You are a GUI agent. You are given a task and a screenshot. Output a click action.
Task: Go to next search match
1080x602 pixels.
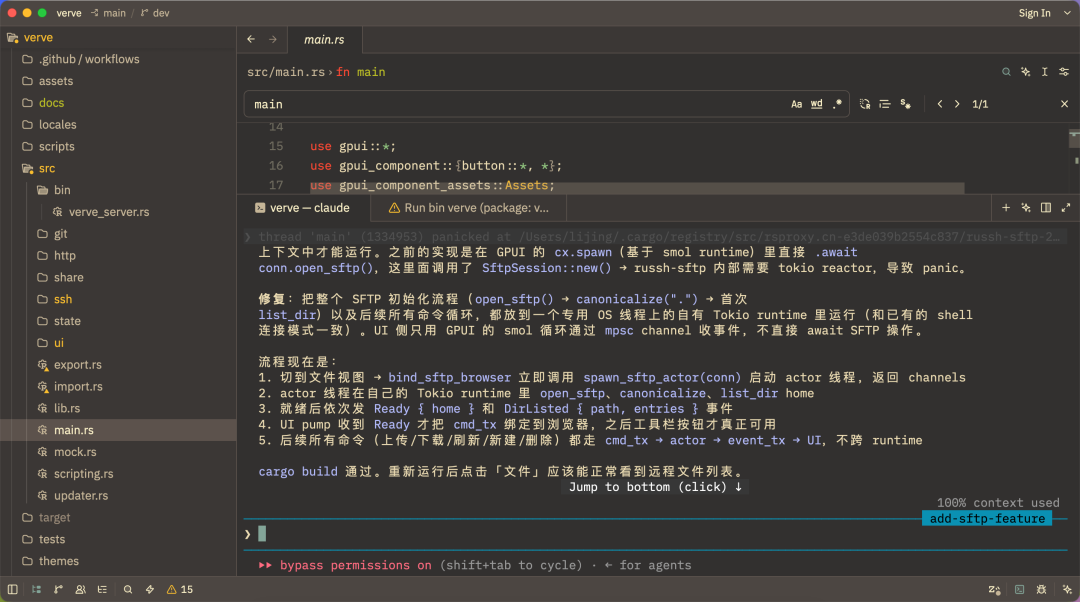click(x=957, y=104)
